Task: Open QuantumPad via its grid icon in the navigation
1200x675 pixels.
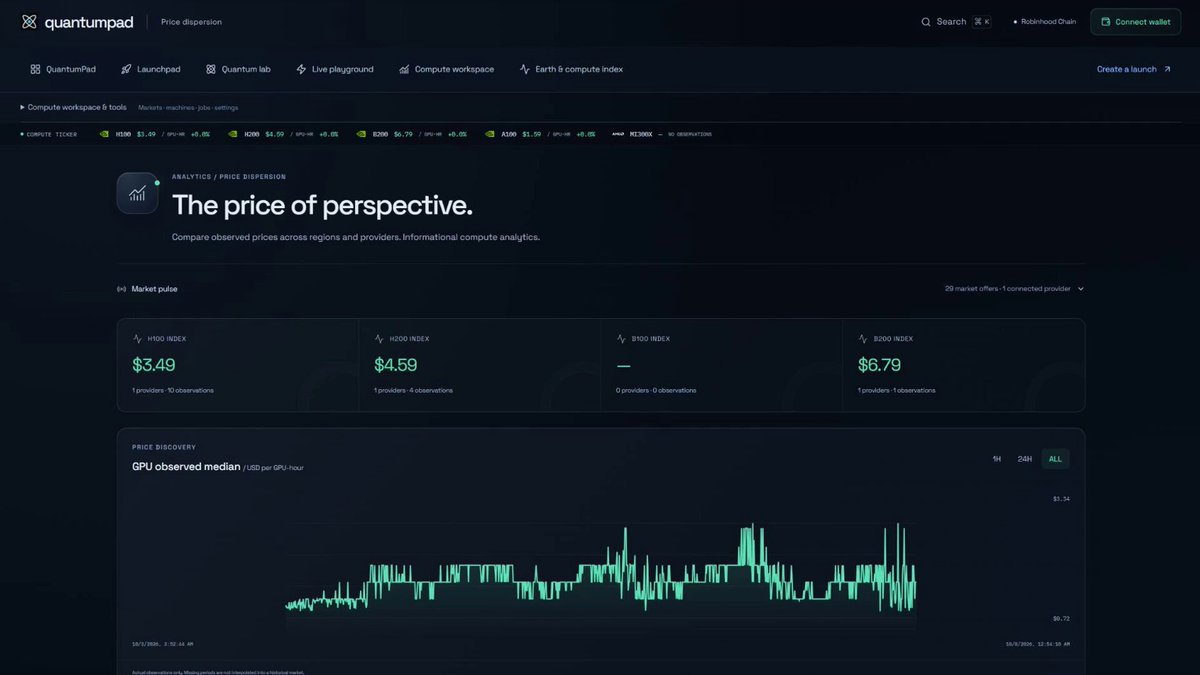Action: [35, 69]
